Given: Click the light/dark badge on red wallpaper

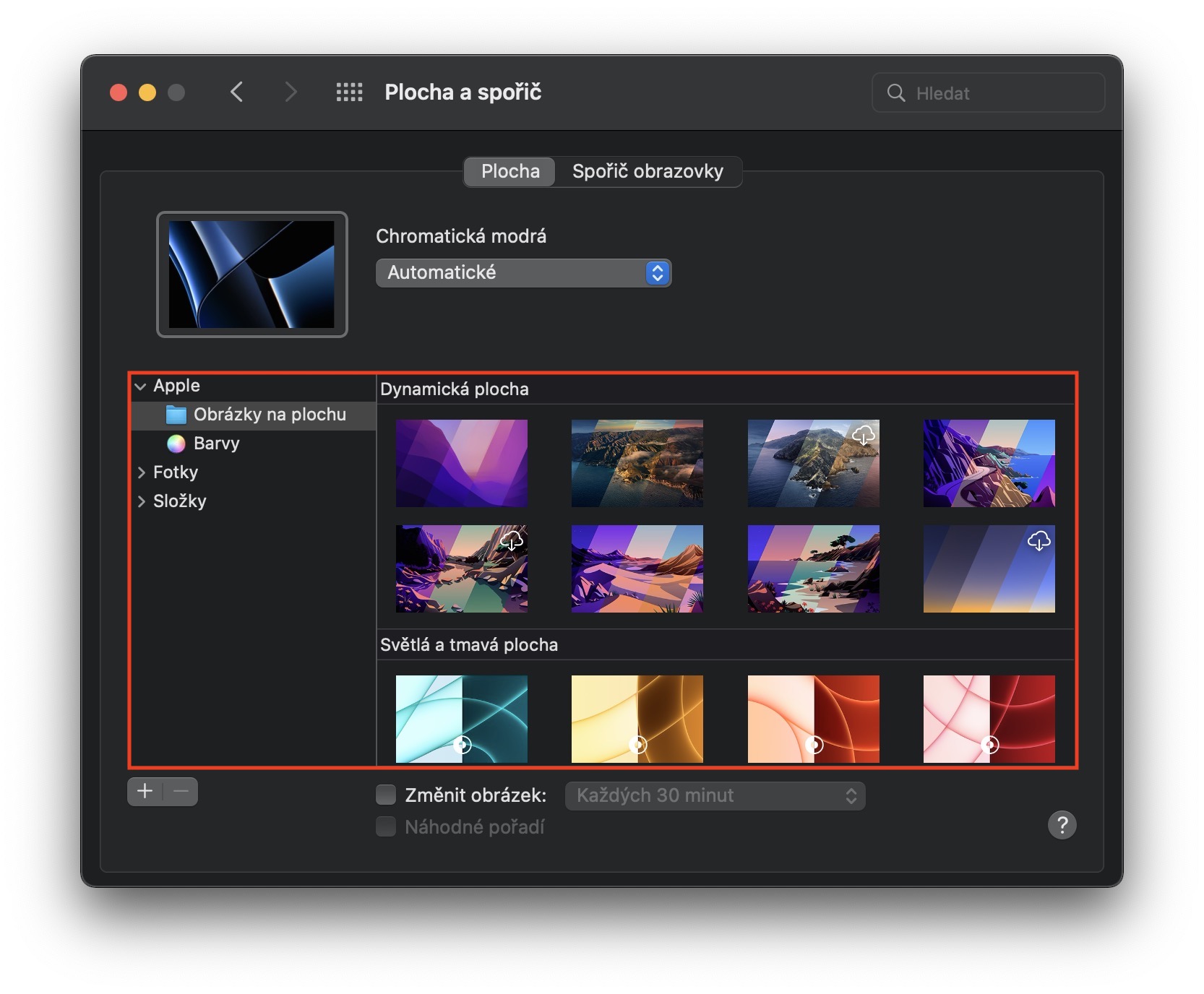Looking at the screenshot, I should 990,744.
